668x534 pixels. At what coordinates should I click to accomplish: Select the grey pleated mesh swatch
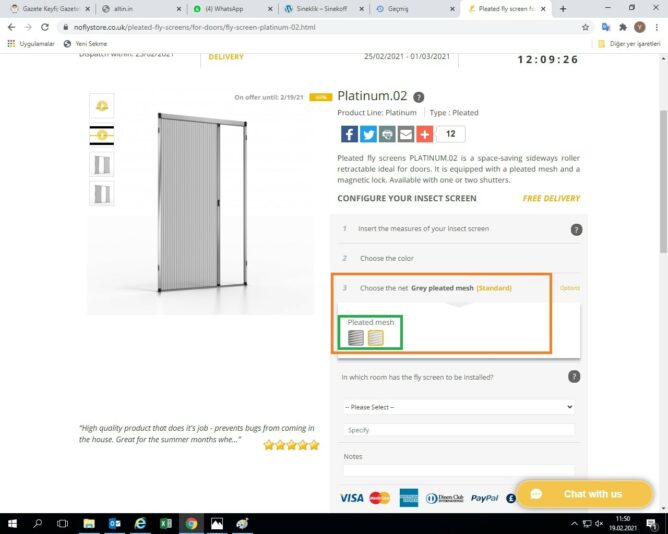pos(356,338)
